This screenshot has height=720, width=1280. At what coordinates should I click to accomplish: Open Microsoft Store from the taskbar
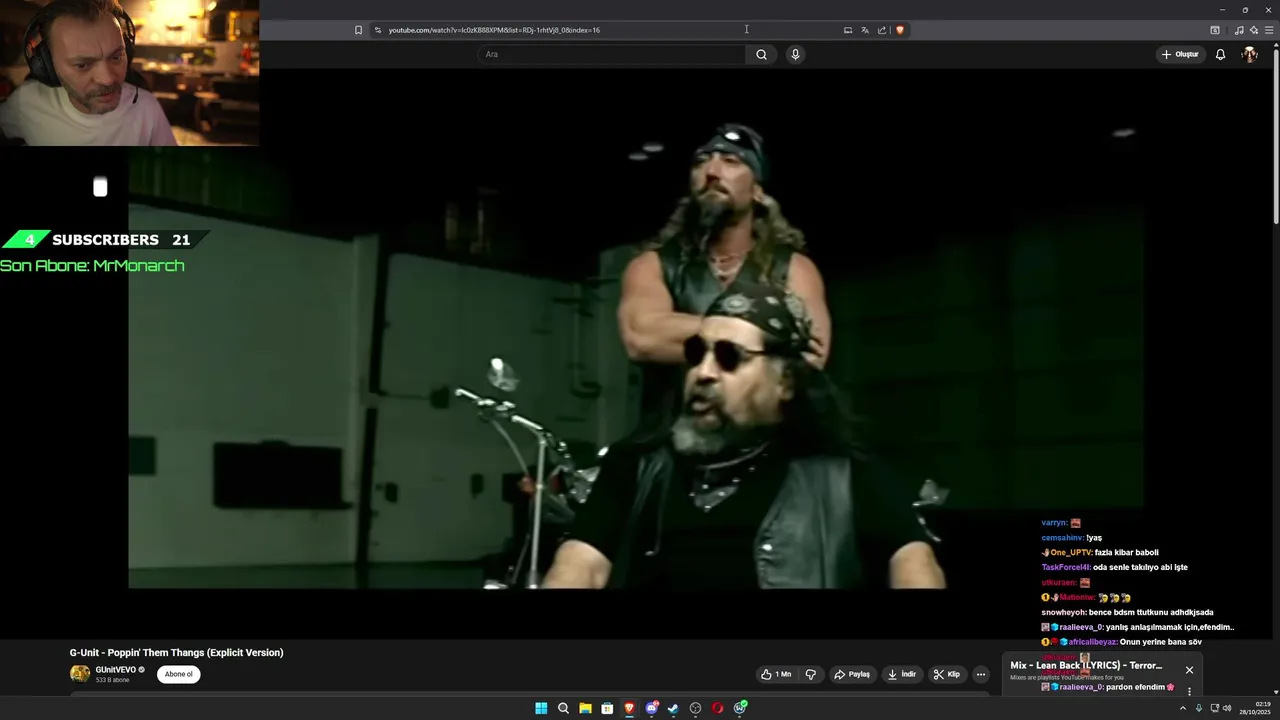pos(607,708)
